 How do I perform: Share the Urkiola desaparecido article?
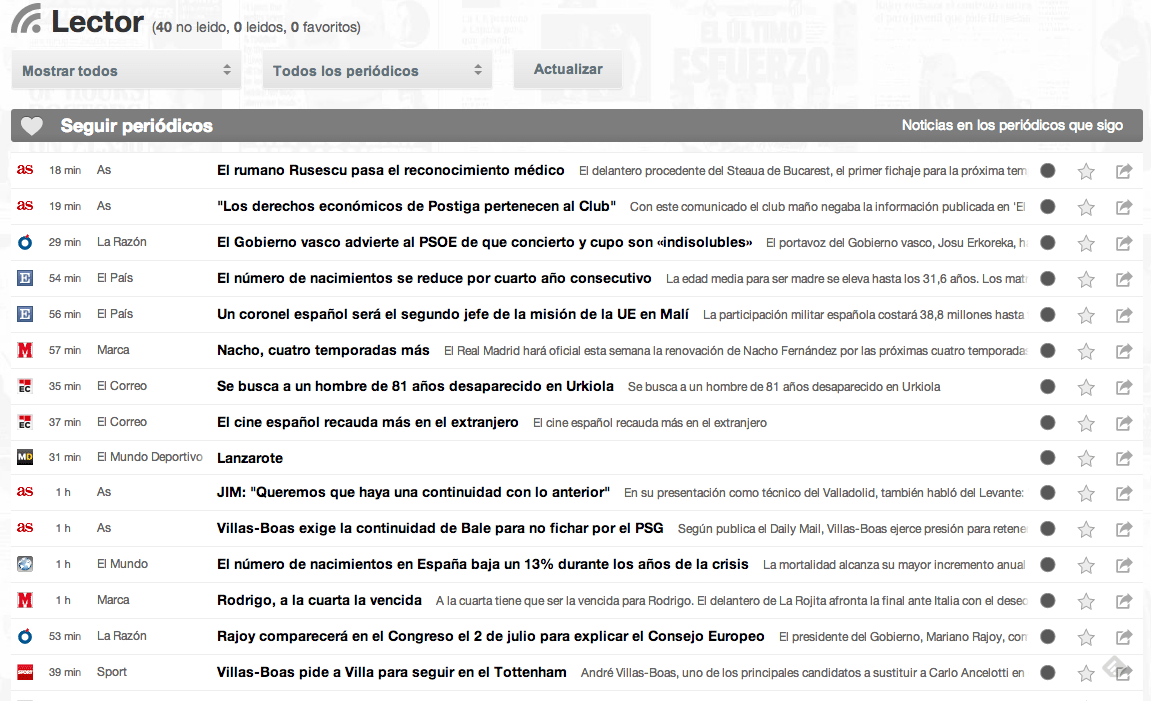coord(1124,387)
